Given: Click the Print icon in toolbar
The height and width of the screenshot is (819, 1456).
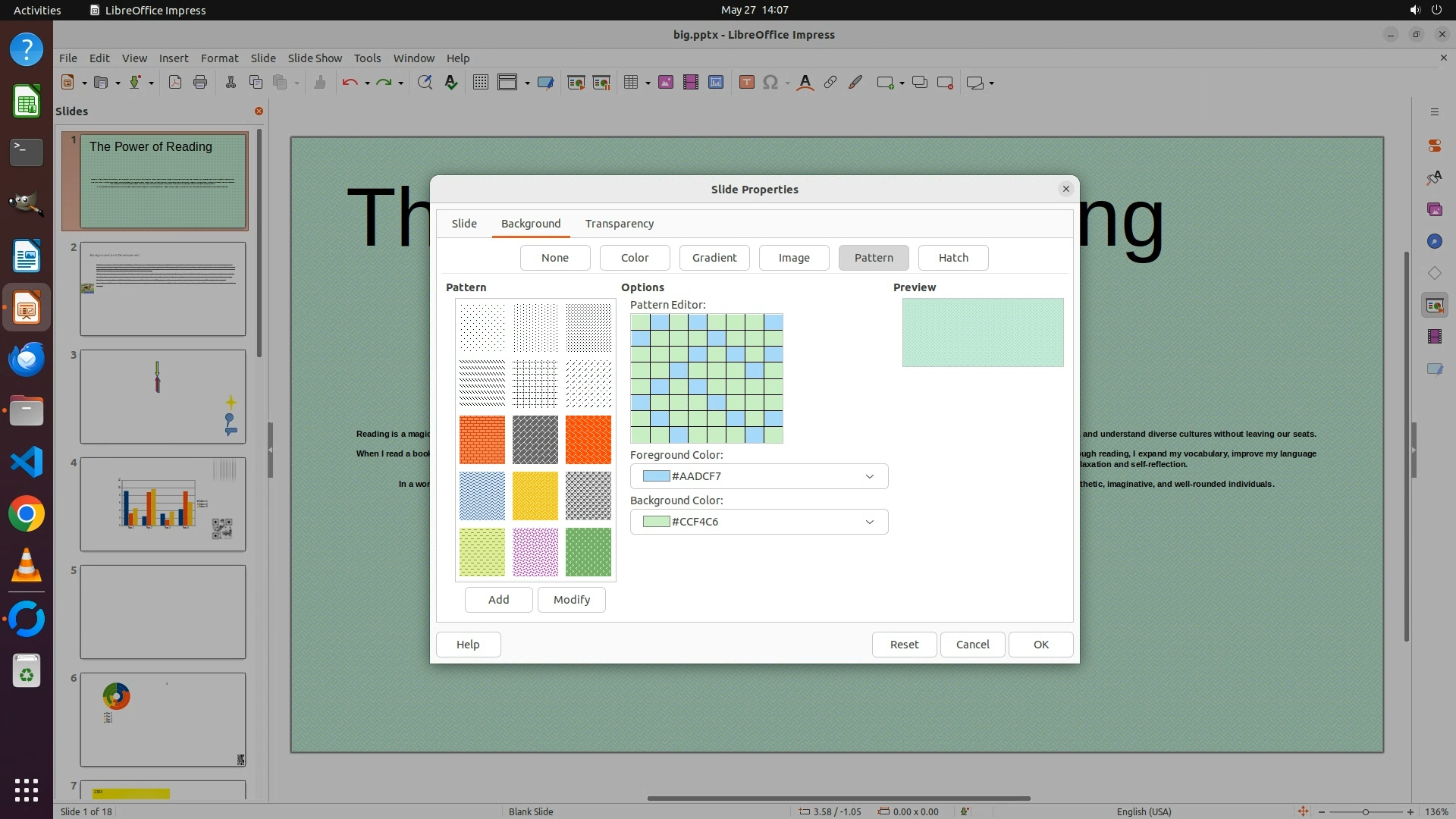Looking at the screenshot, I should (200, 82).
